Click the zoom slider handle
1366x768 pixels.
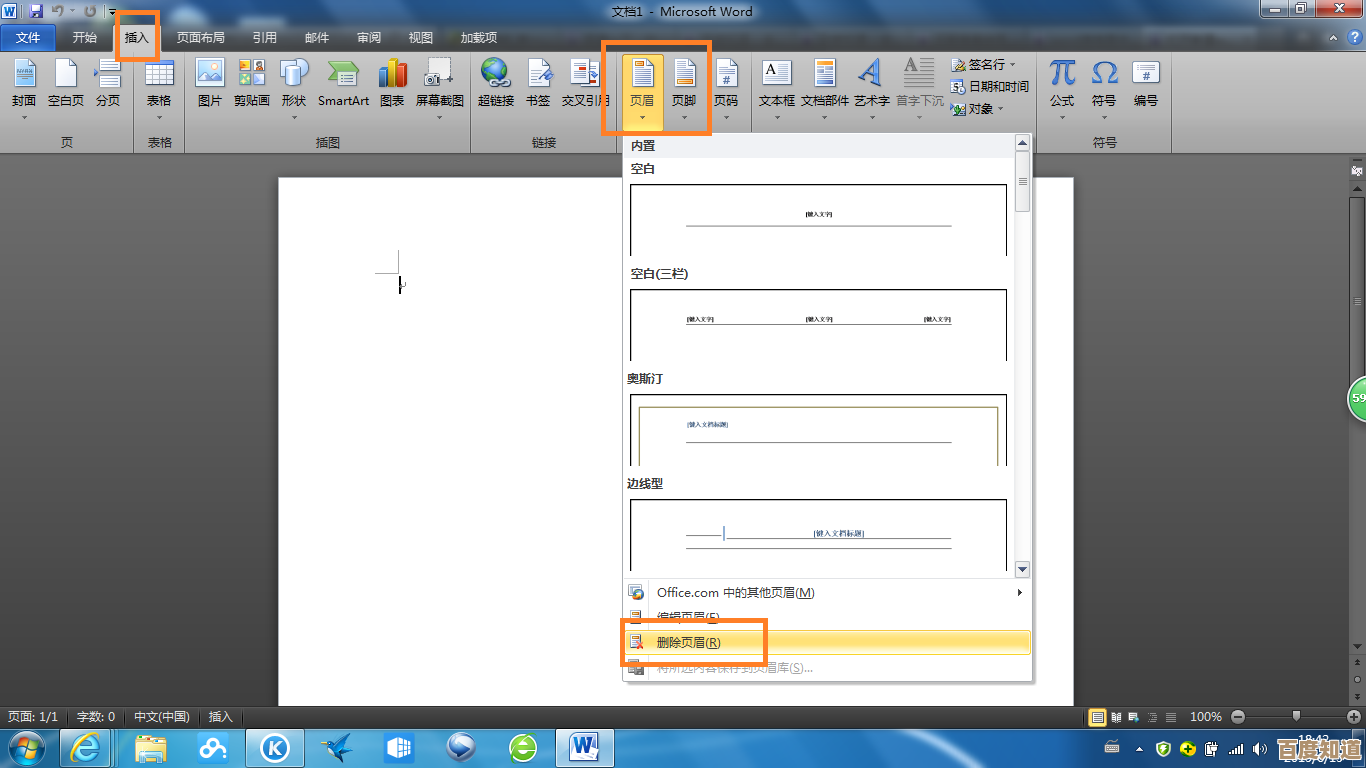(1296, 716)
